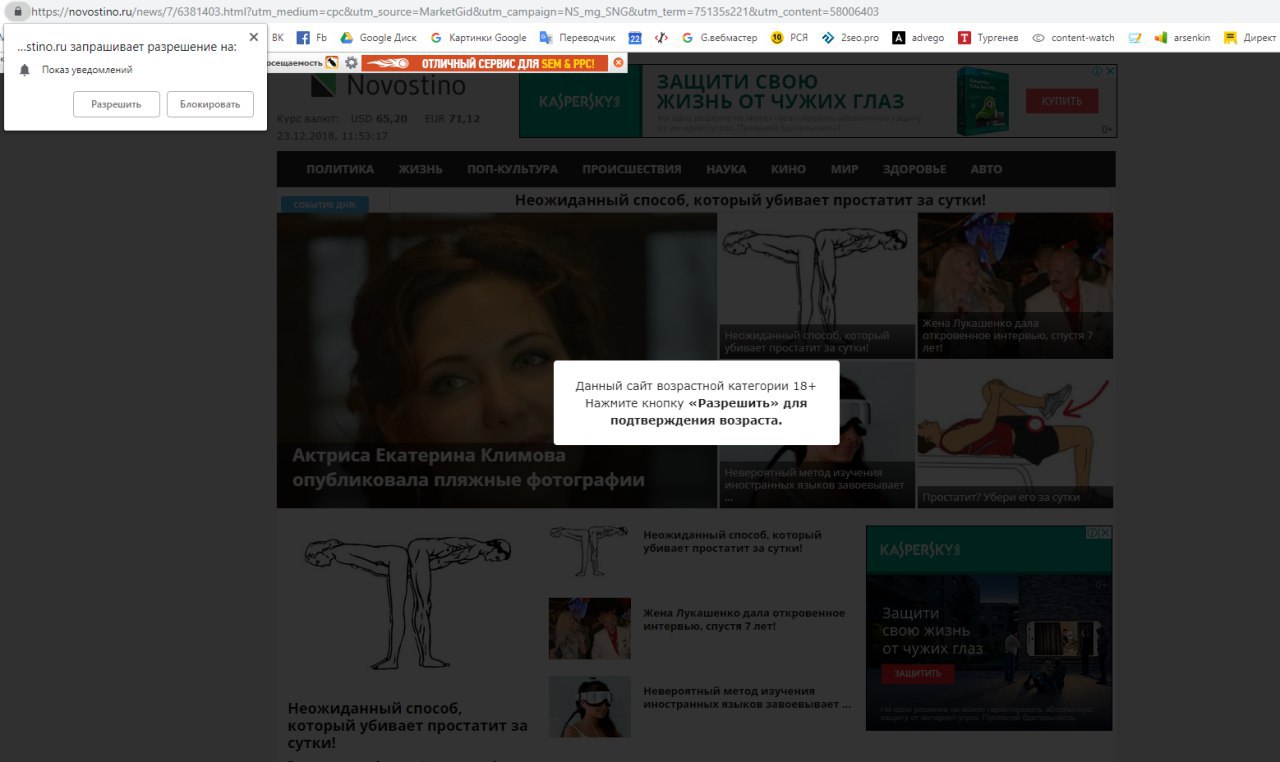
Task: Click the gear icon on SEO toolbar
Action: coord(351,62)
